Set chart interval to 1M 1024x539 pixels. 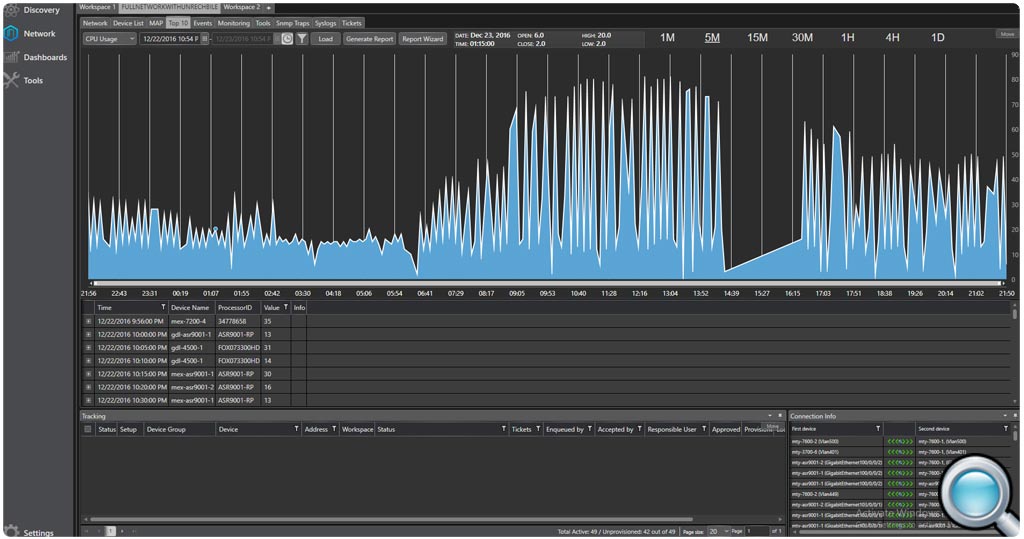[x=667, y=38]
